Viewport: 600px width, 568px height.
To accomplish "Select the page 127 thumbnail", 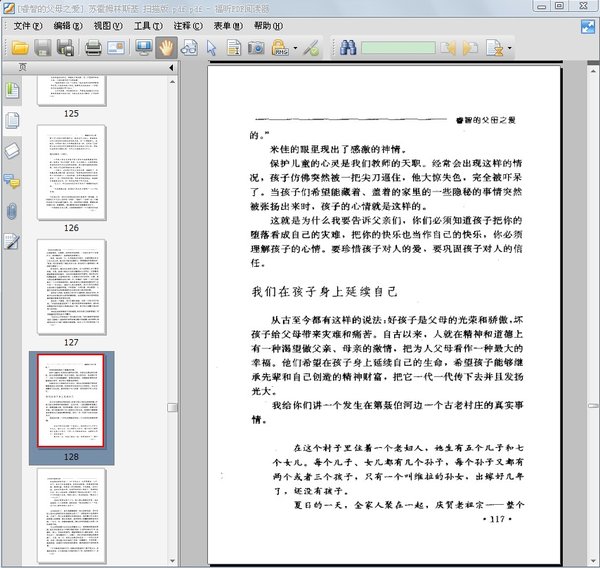I will click(71, 286).
